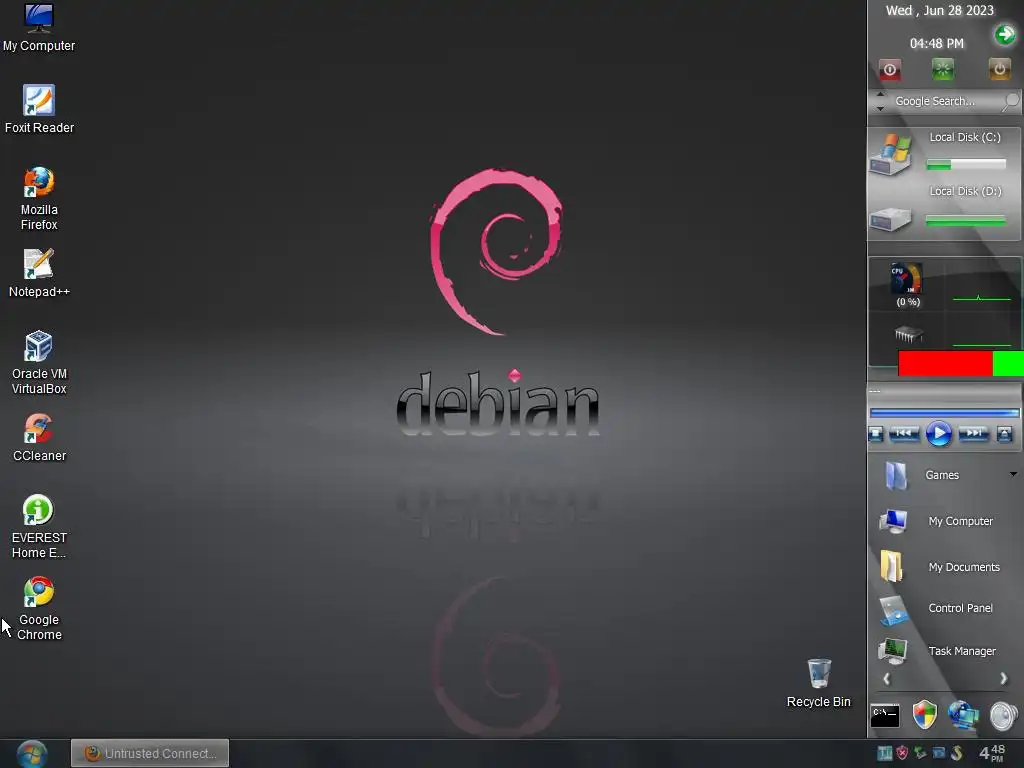Click the yellow S tray icon
The height and width of the screenshot is (768, 1024).
(957, 753)
